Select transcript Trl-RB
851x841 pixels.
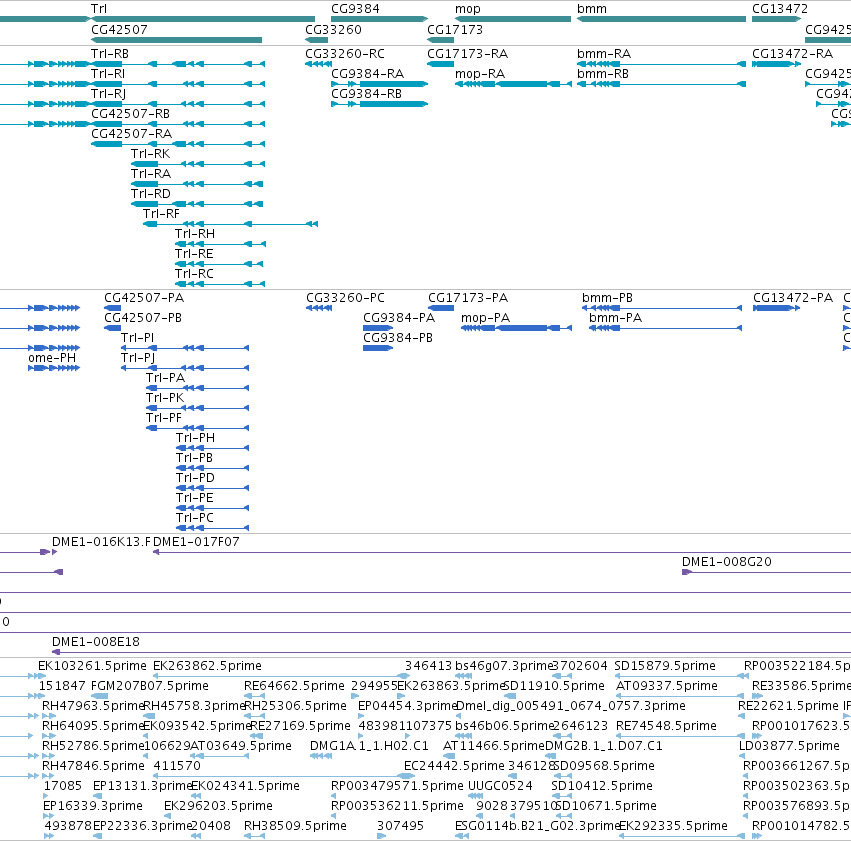pyautogui.click(x=110, y=54)
